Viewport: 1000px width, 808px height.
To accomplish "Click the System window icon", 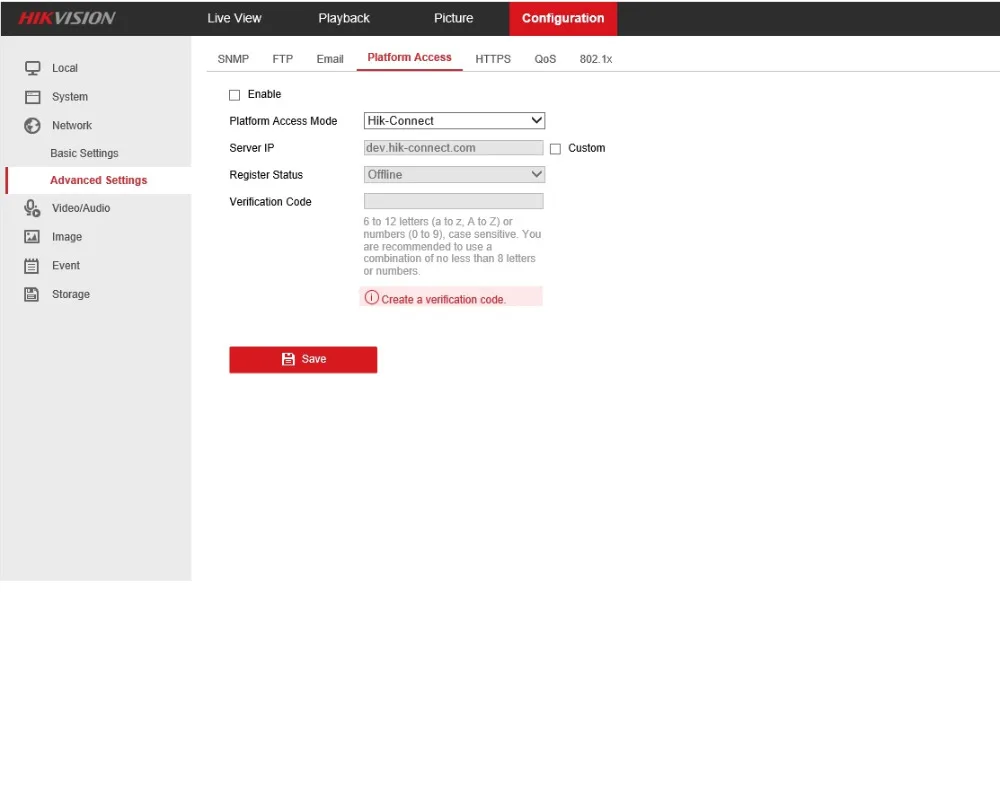I will click(33, 97).
